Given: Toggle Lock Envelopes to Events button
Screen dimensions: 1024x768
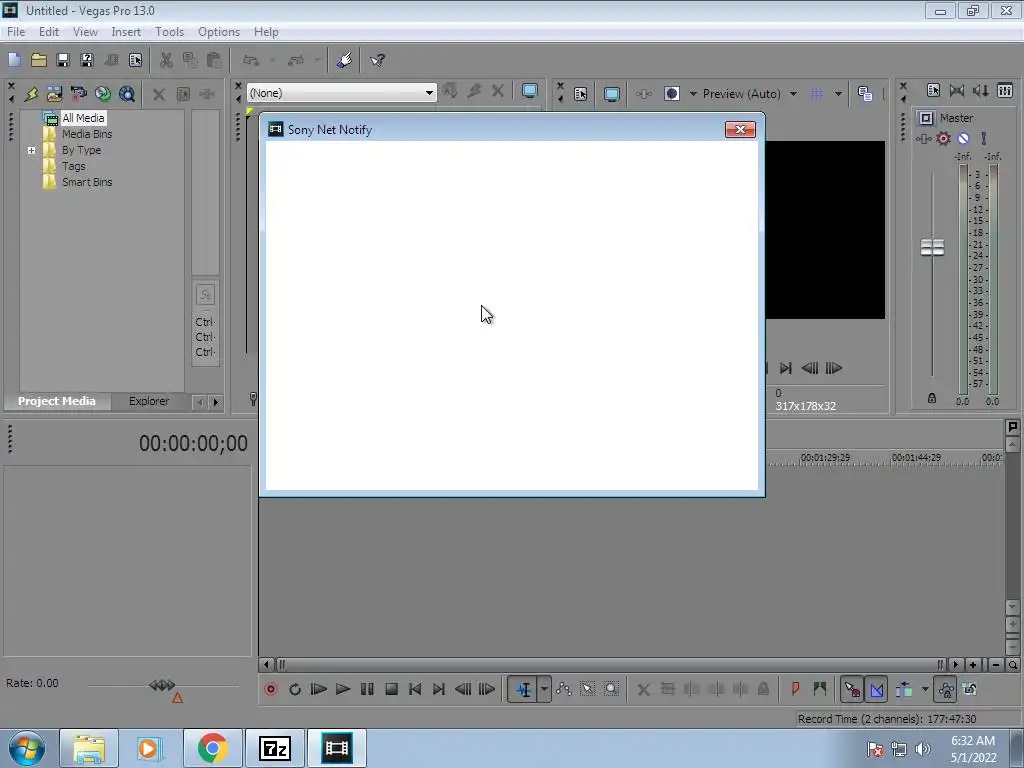Looking at the screenshot, I should 945,689.
